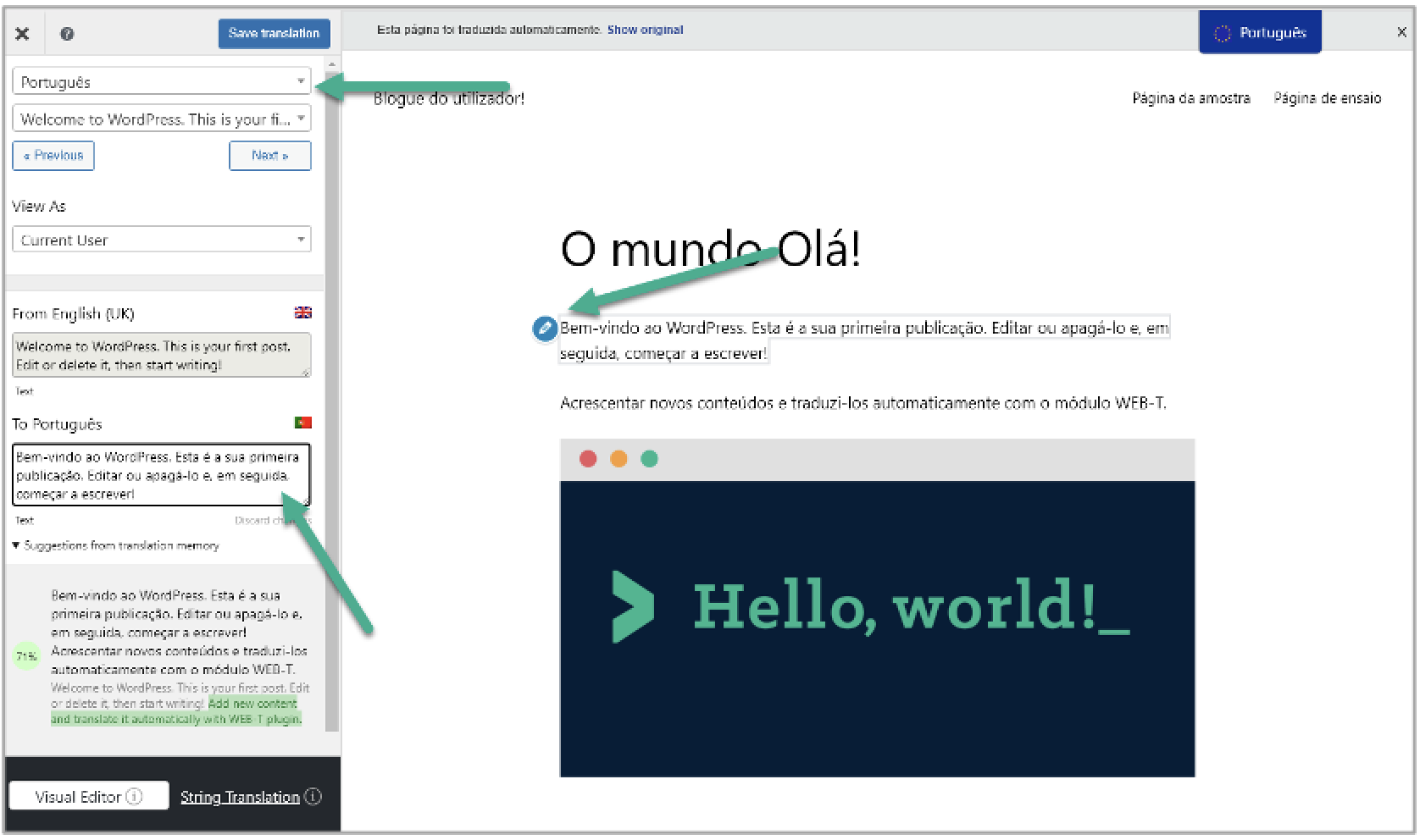Viewport: 1420px width, 840px height.
Task: Click the O mundo Olá! heading
Action: pos(711,250)
